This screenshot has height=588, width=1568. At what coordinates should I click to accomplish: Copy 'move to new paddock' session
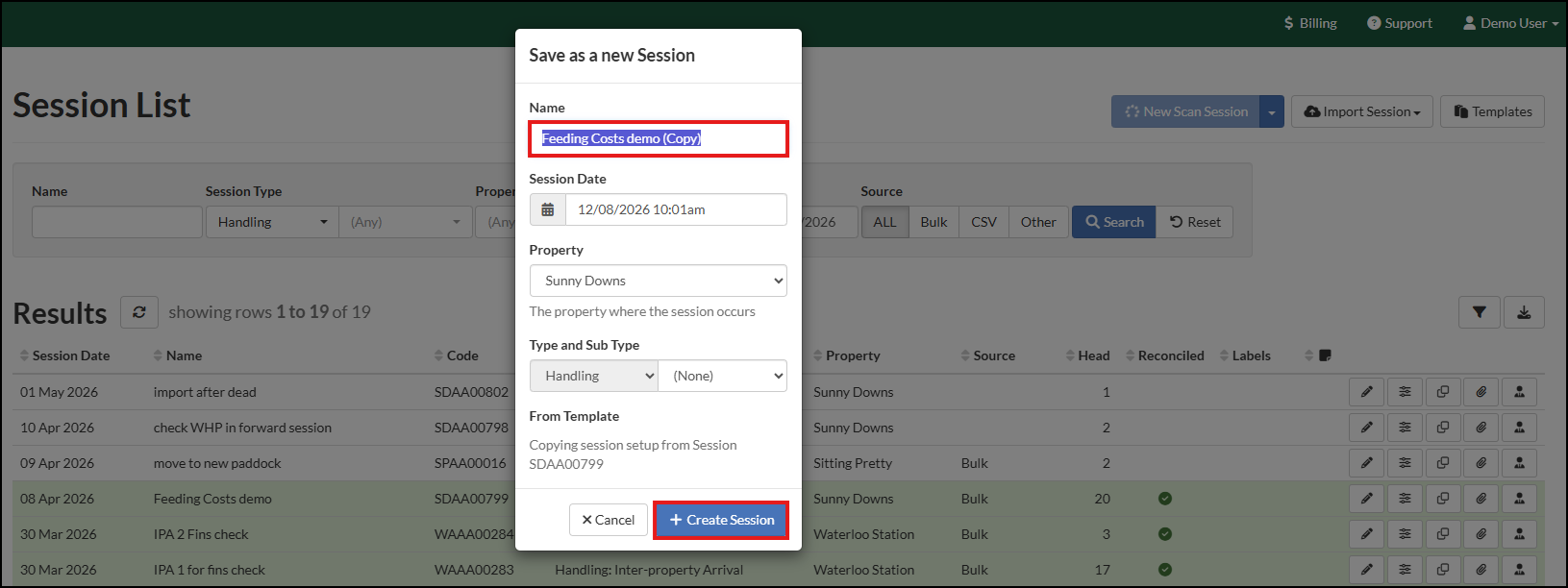click(x=1443, y=463)
